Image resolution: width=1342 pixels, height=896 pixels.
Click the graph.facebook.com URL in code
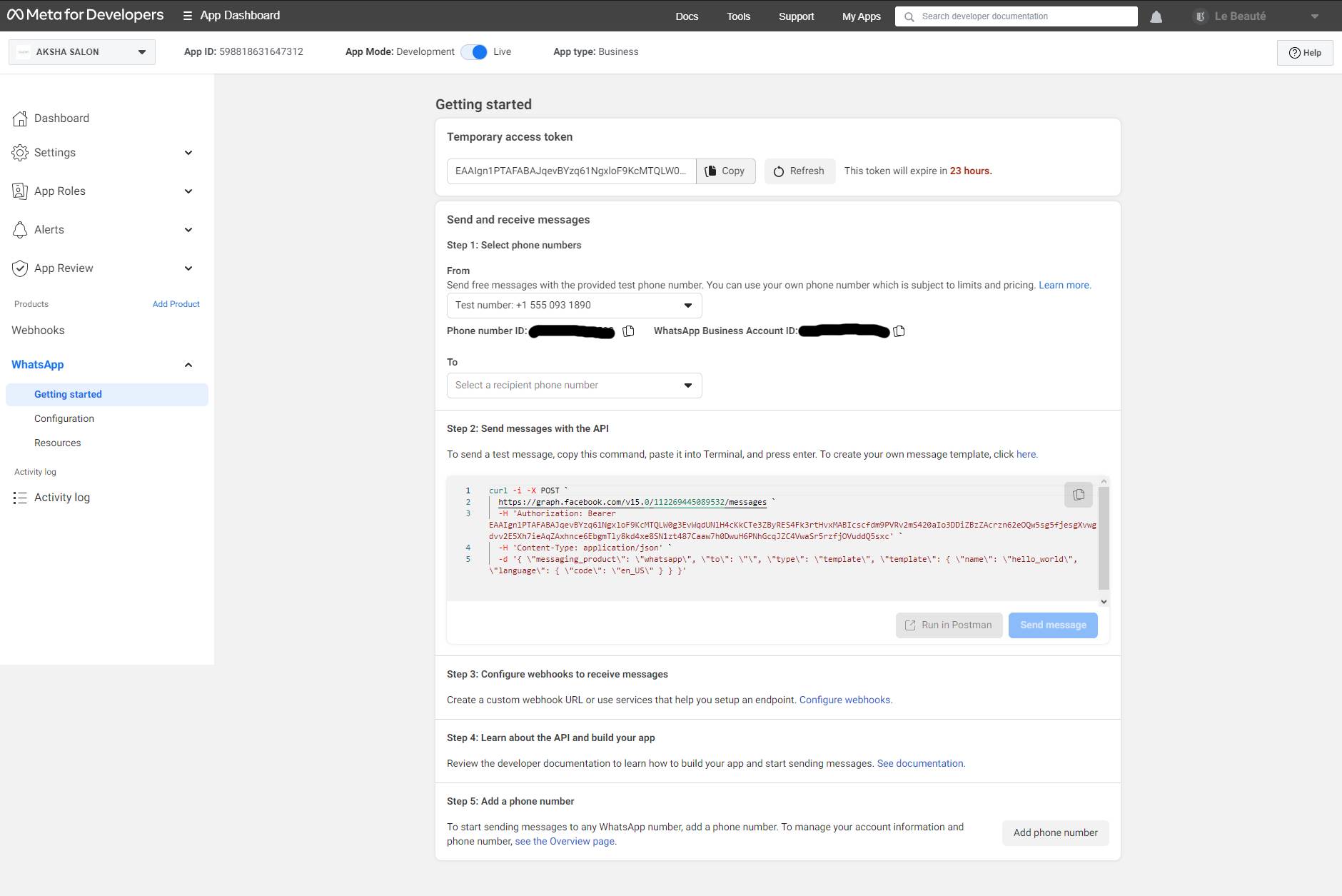click(x=632, y=503)
